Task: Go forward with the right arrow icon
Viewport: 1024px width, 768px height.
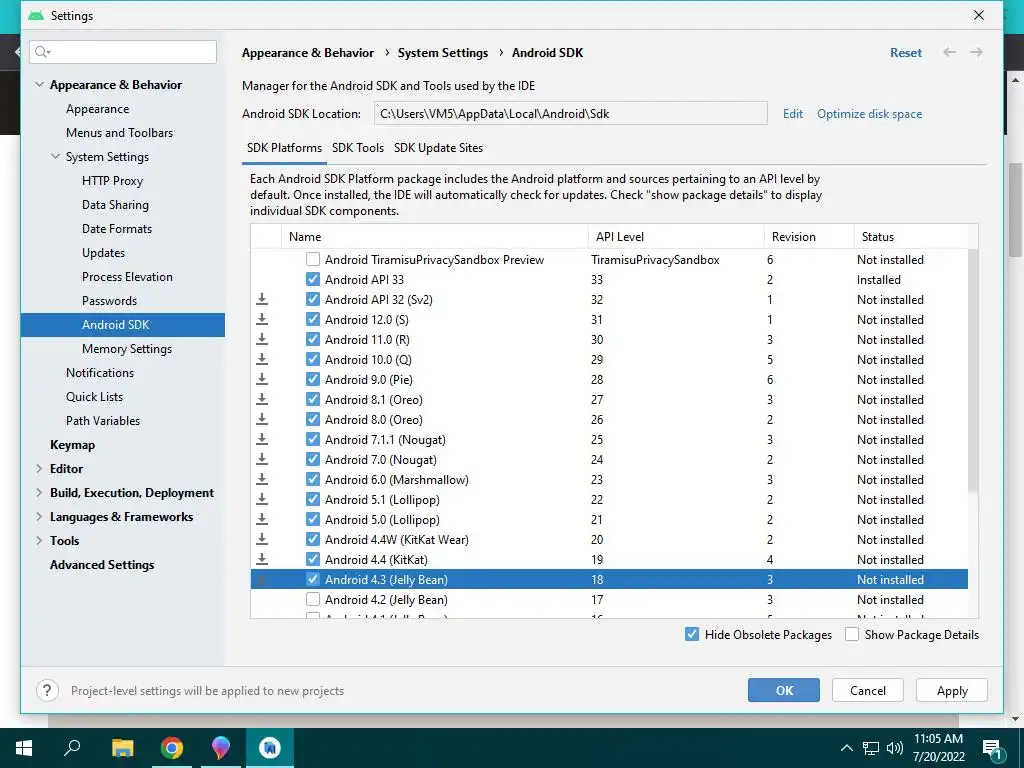Action: (976, 52)
